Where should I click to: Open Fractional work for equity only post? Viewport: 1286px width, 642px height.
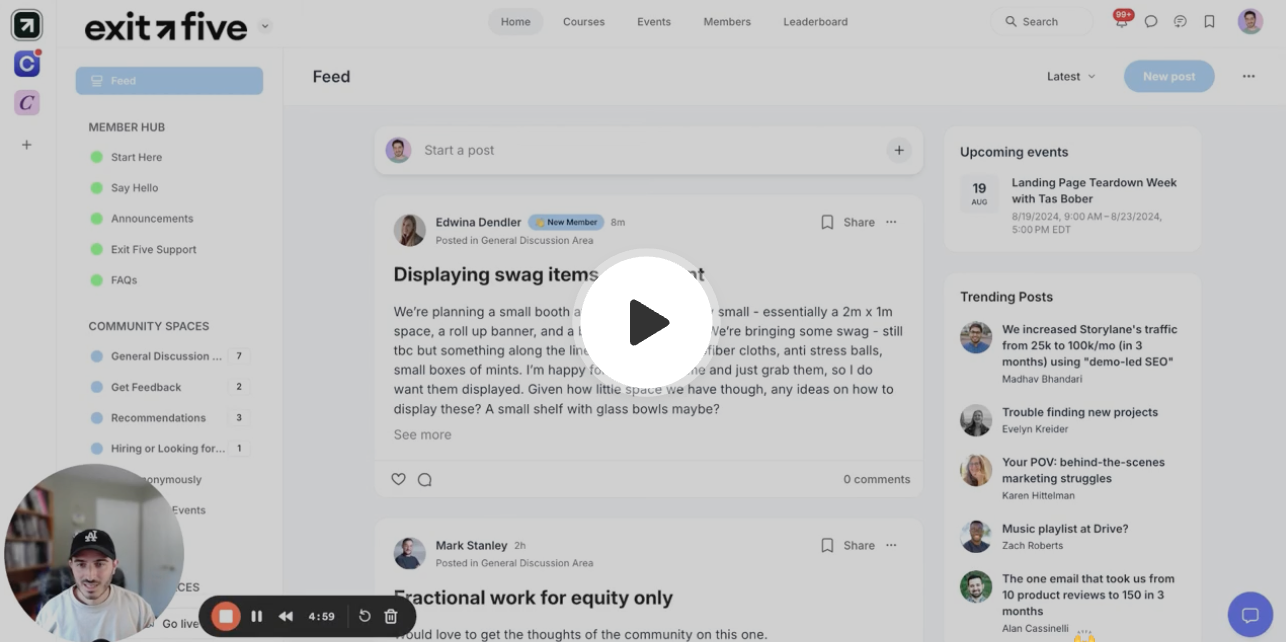533,598
